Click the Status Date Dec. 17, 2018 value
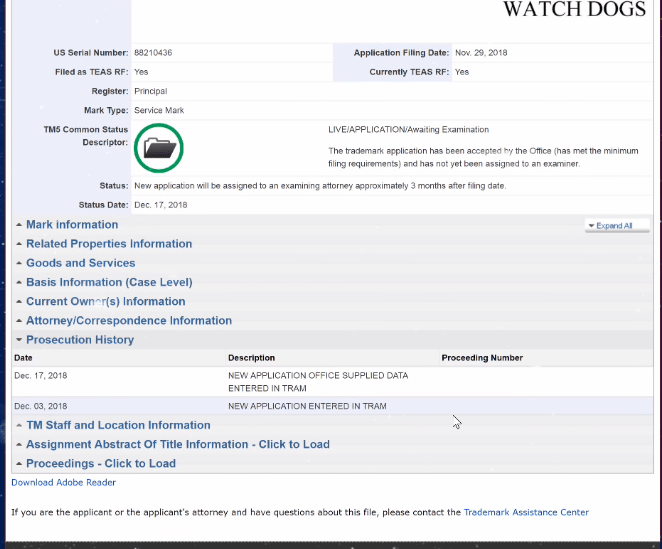This screenshot has width=662, height=549. pos(160,205)
